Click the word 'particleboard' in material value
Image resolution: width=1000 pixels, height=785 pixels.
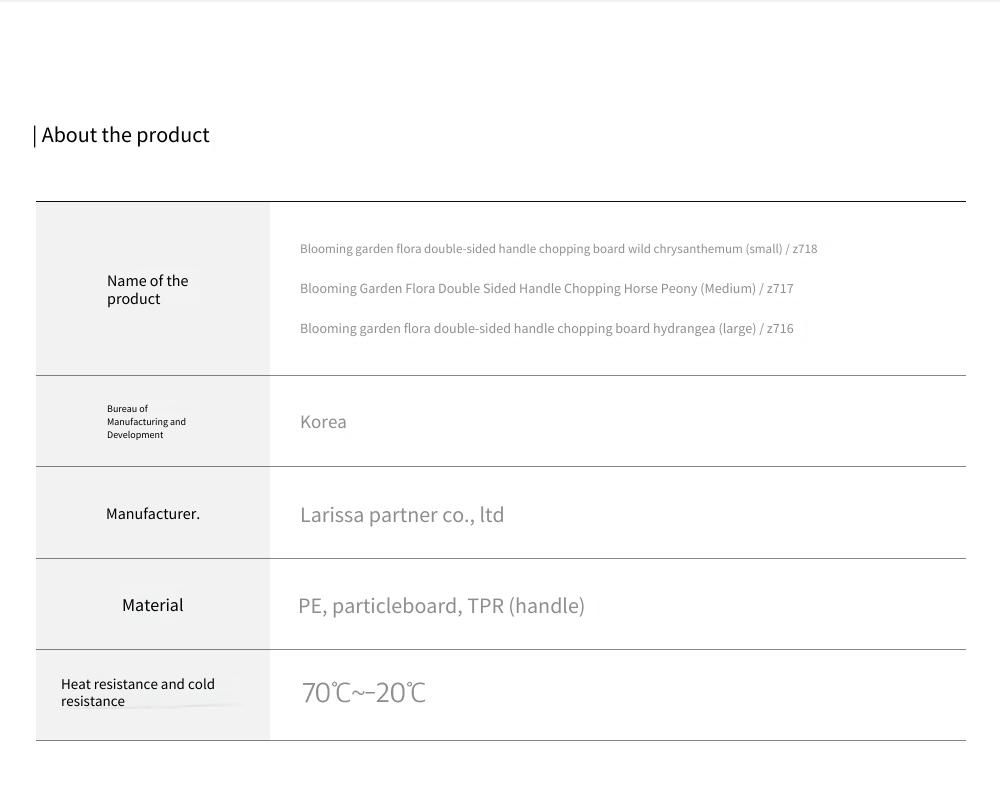point(397,606)
